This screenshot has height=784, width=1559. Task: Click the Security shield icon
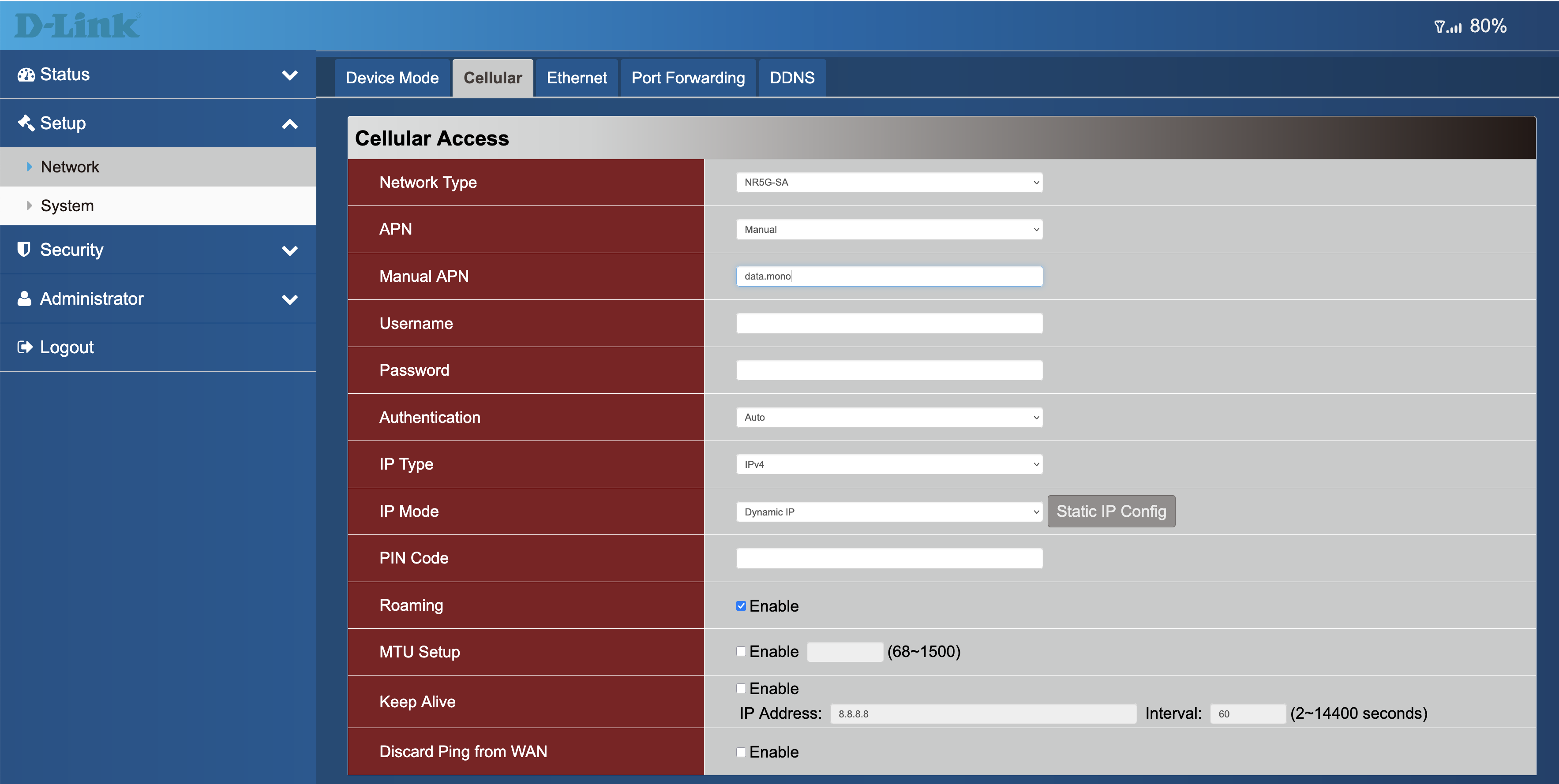24,249
